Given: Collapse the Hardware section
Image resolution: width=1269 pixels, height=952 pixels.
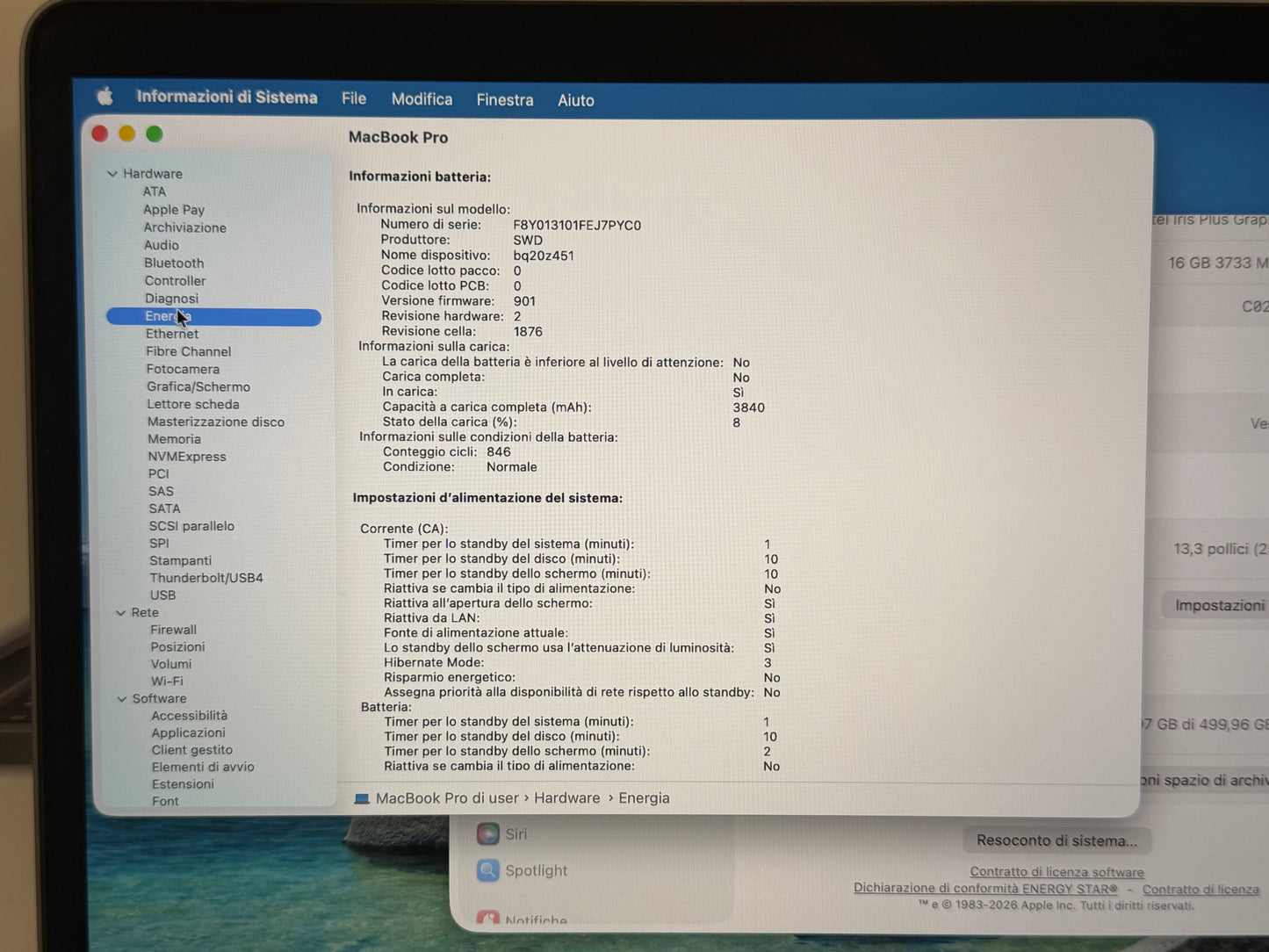Looking at the screenshot, I should (x=112, y=174).
